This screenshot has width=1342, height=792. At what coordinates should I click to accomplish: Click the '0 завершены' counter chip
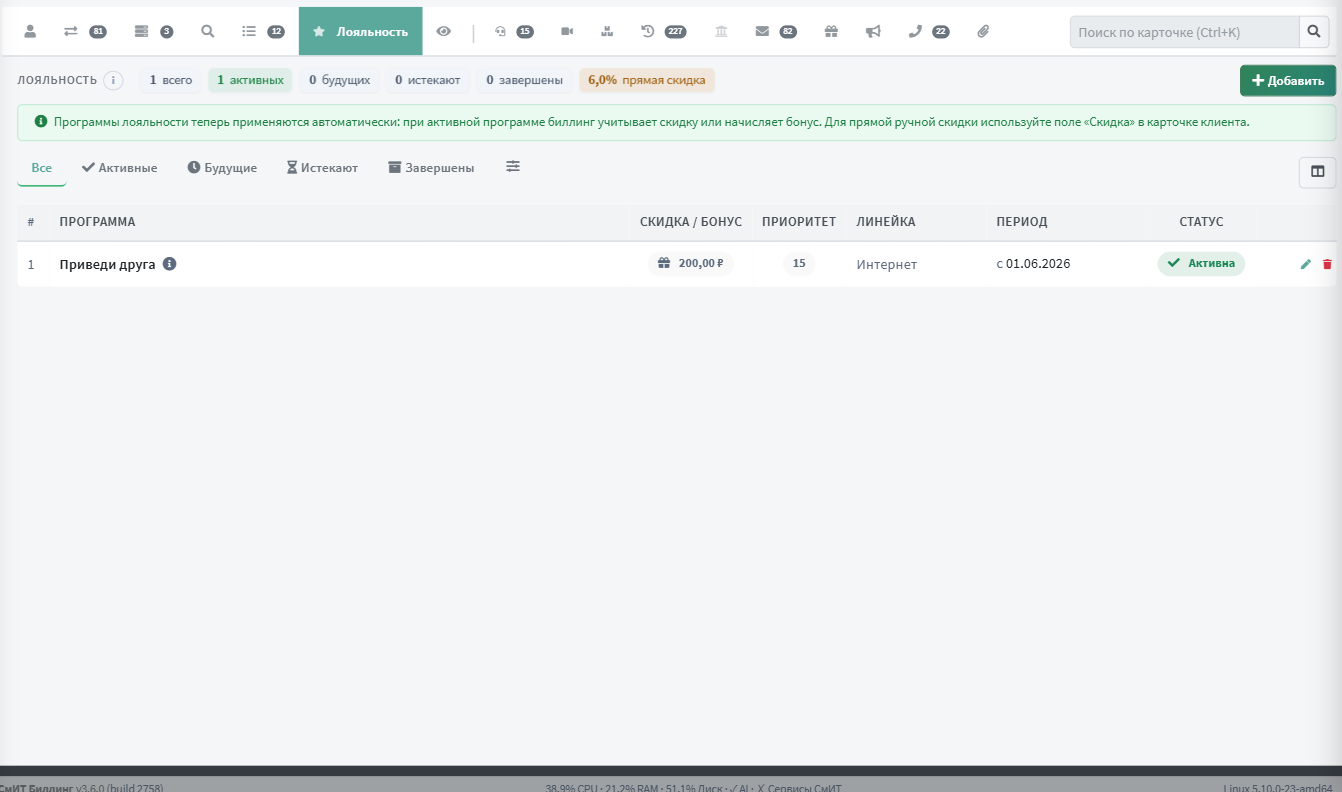click(524, 80)
